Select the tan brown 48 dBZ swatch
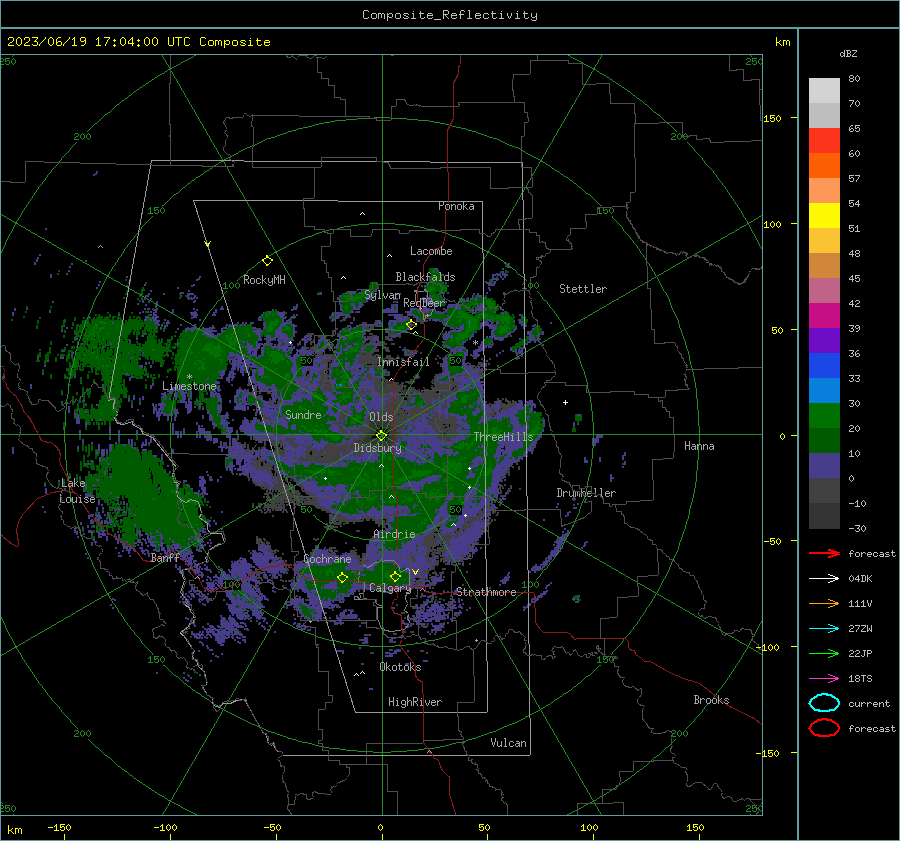900x841 pixels. [x=824, y=265]
